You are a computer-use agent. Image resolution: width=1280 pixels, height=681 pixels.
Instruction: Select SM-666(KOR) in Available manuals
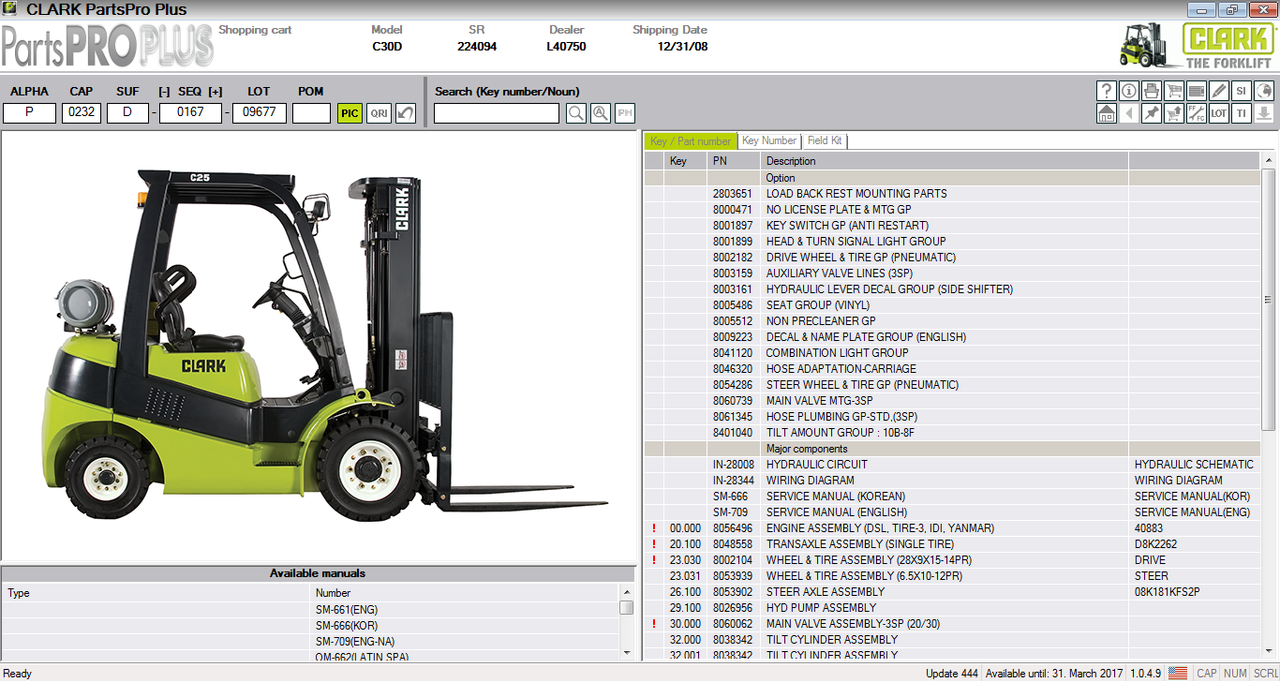point(310,626)
